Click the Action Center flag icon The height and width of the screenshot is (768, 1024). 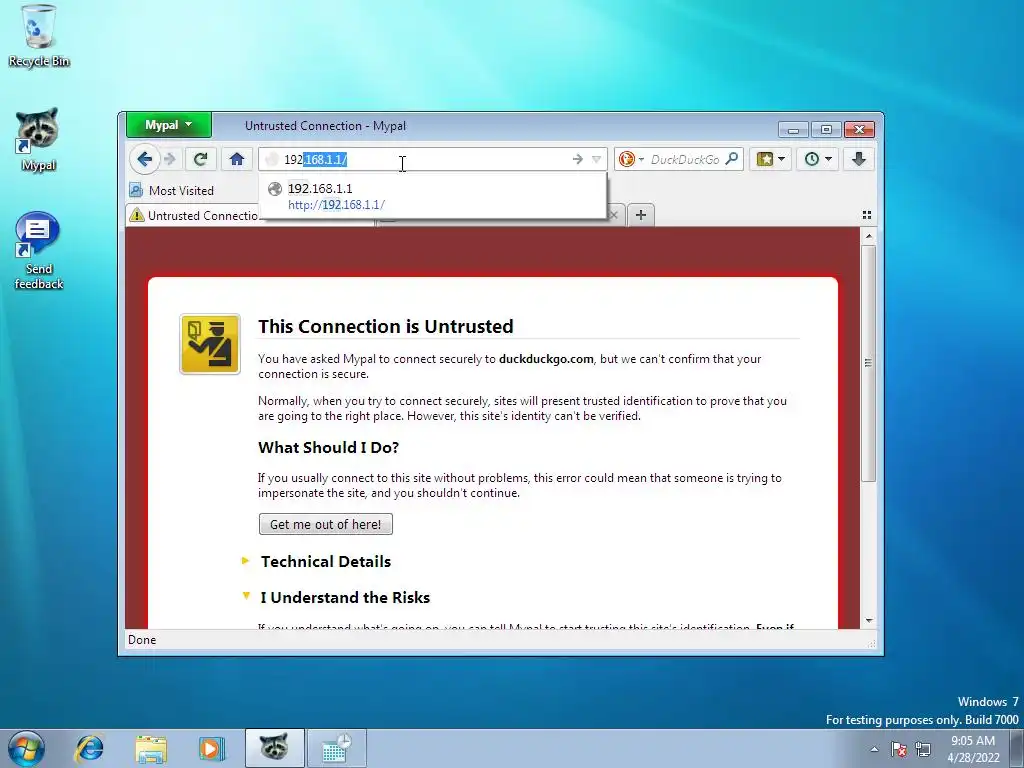(899, 749)
